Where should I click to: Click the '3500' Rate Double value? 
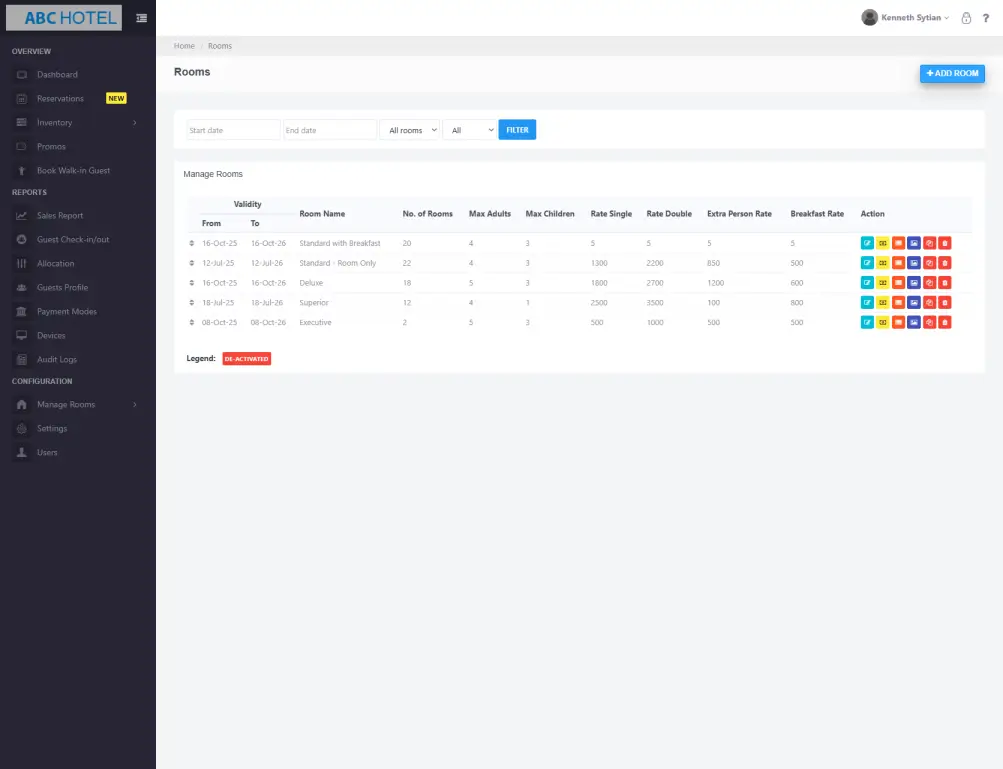(x=655, y=303)
